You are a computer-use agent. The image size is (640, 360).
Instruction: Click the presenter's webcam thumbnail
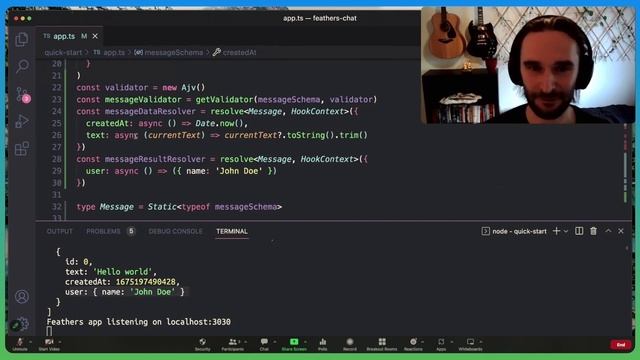click(x=528, y=65)
